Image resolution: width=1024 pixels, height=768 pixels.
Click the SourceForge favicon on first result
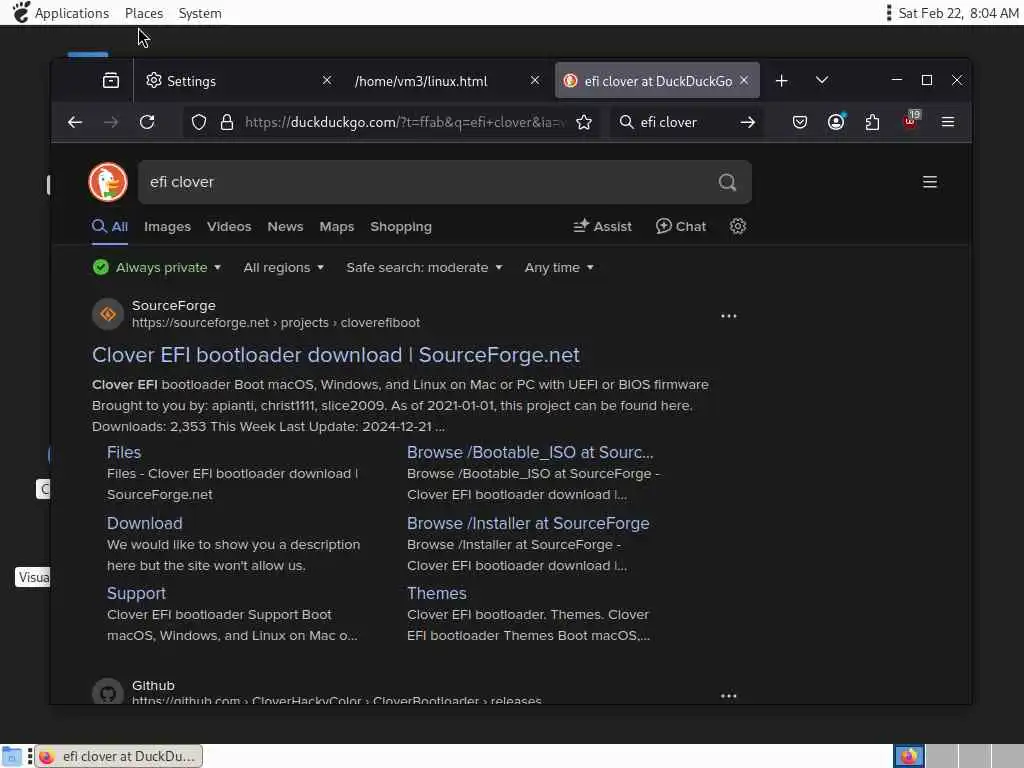click(108, 314)
